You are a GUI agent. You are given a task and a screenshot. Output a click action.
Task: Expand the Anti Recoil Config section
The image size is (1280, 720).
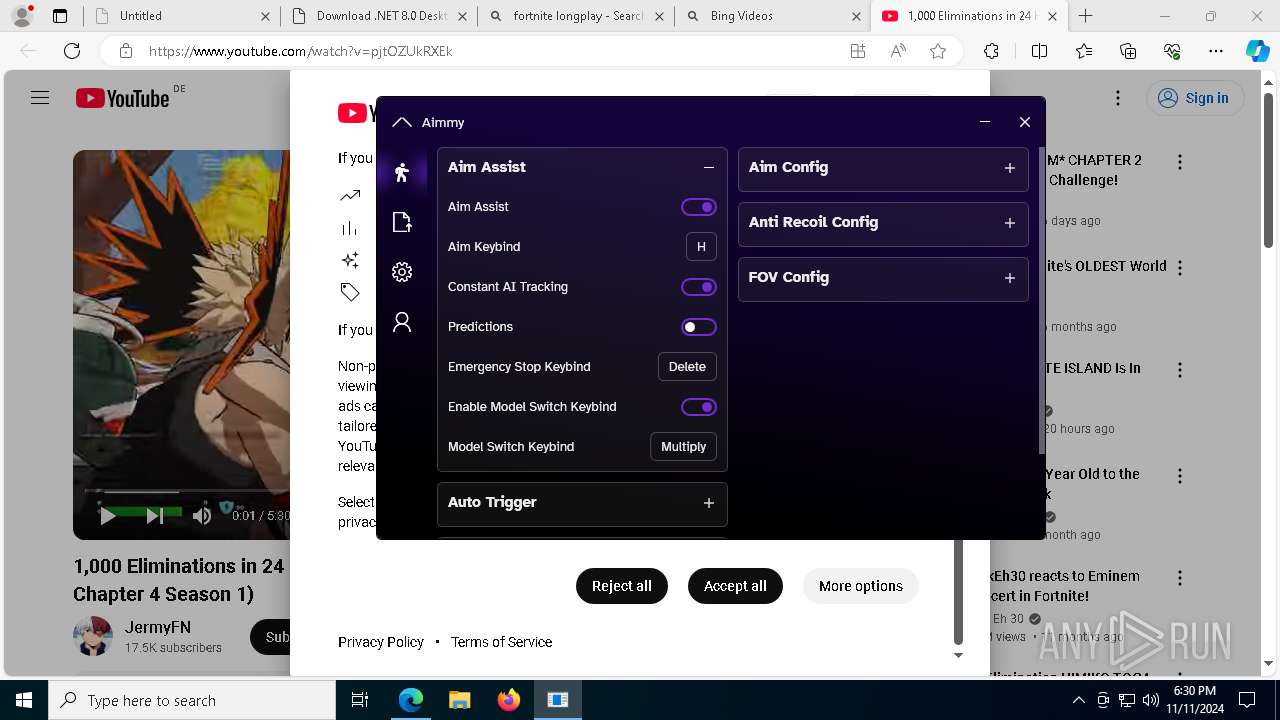(1010, 223)
